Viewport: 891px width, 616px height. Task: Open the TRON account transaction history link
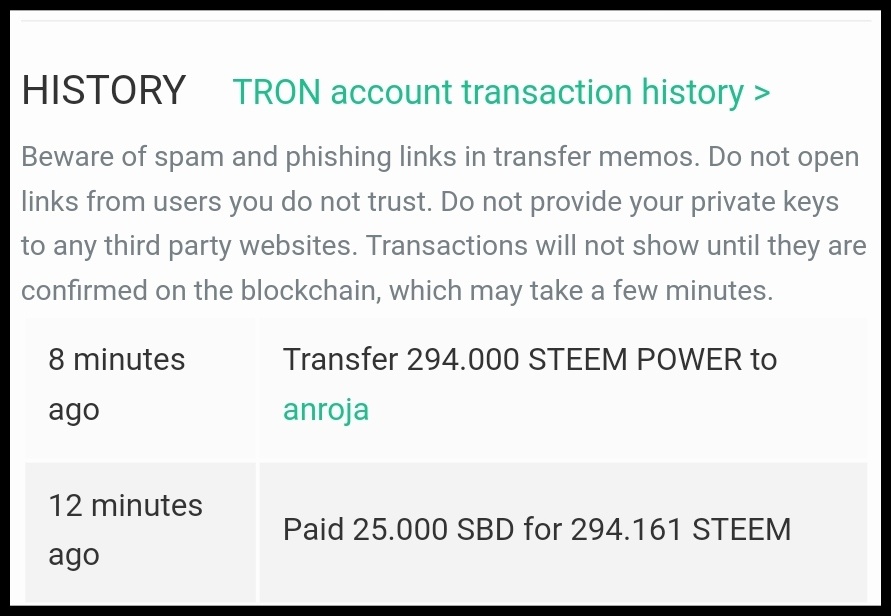point(488,92)
